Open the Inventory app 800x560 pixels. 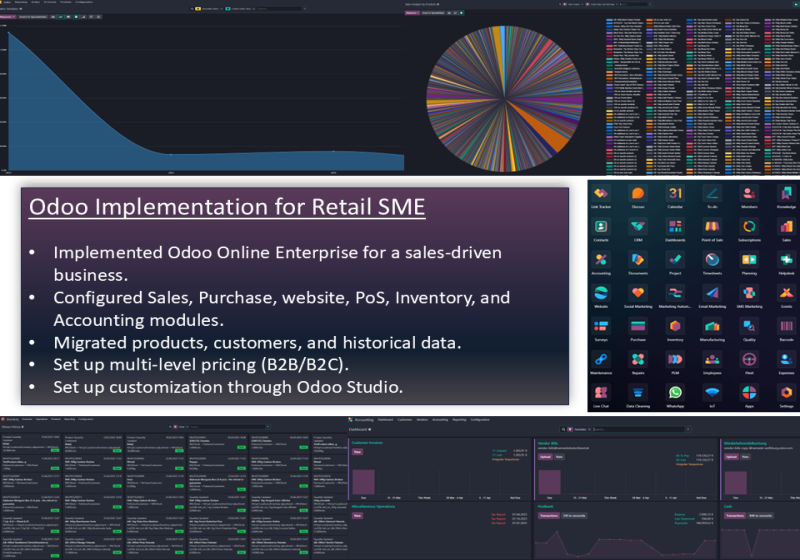point(675,325)
